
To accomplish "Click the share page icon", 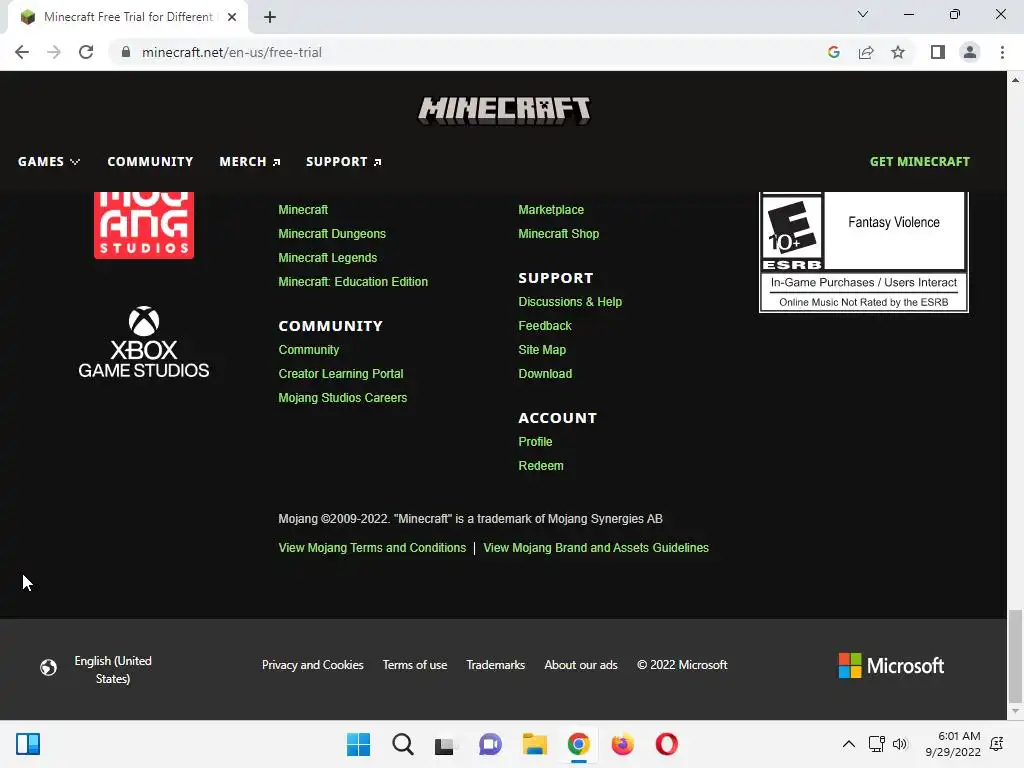I will pyautogui.click(x=866, y=52).
